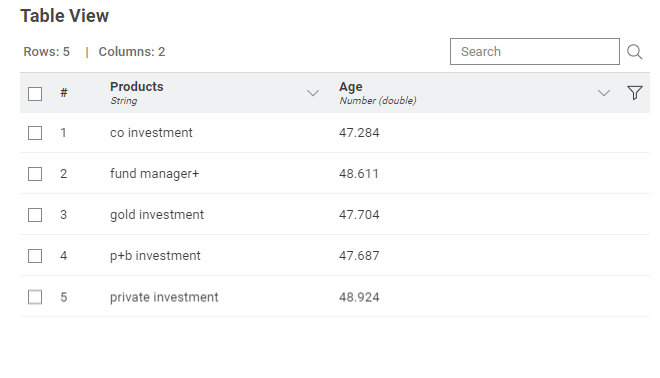Click the 47.284 age value

(x=359, y=133)
